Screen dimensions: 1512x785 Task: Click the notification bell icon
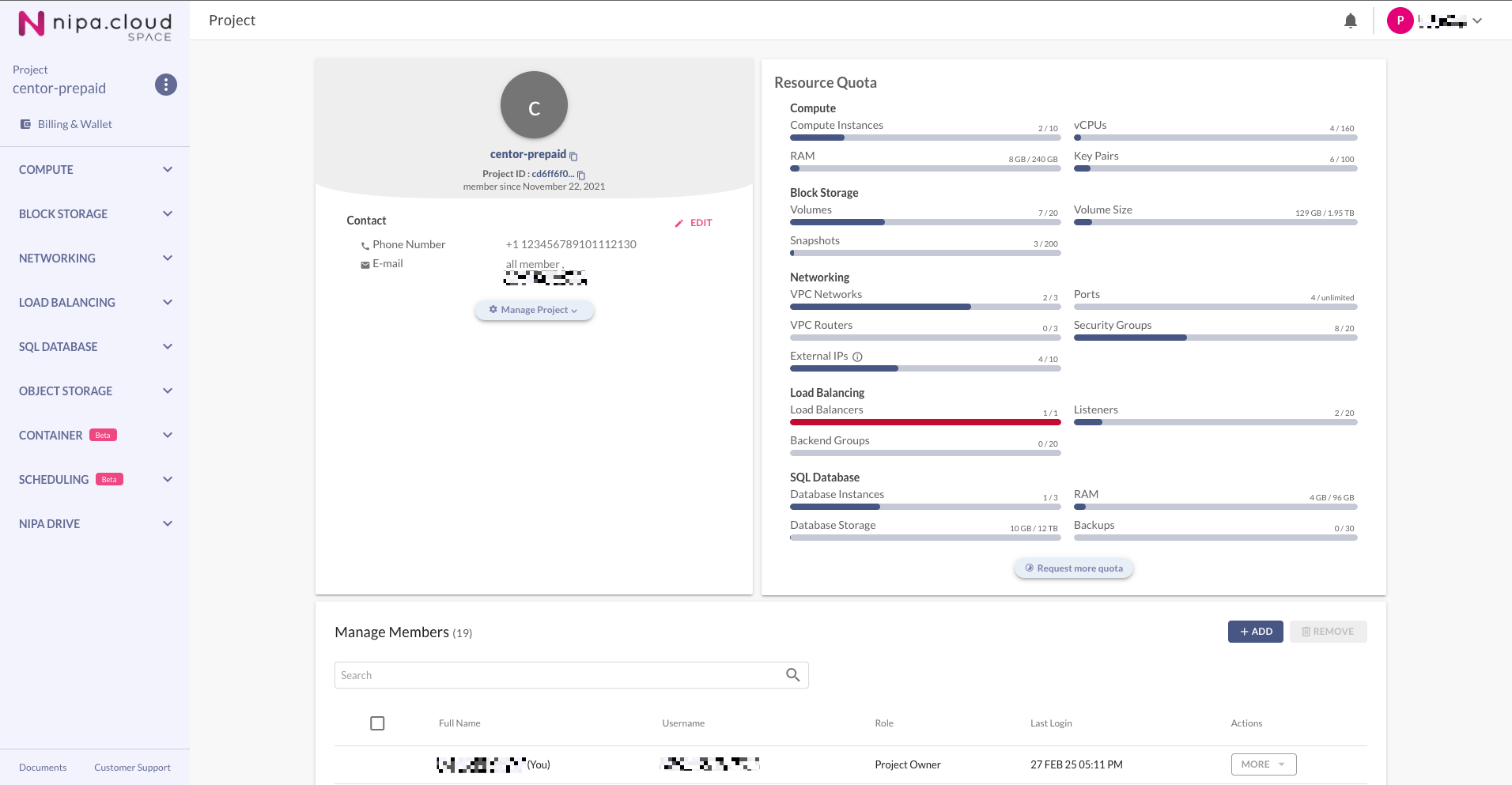[1350, 21]
